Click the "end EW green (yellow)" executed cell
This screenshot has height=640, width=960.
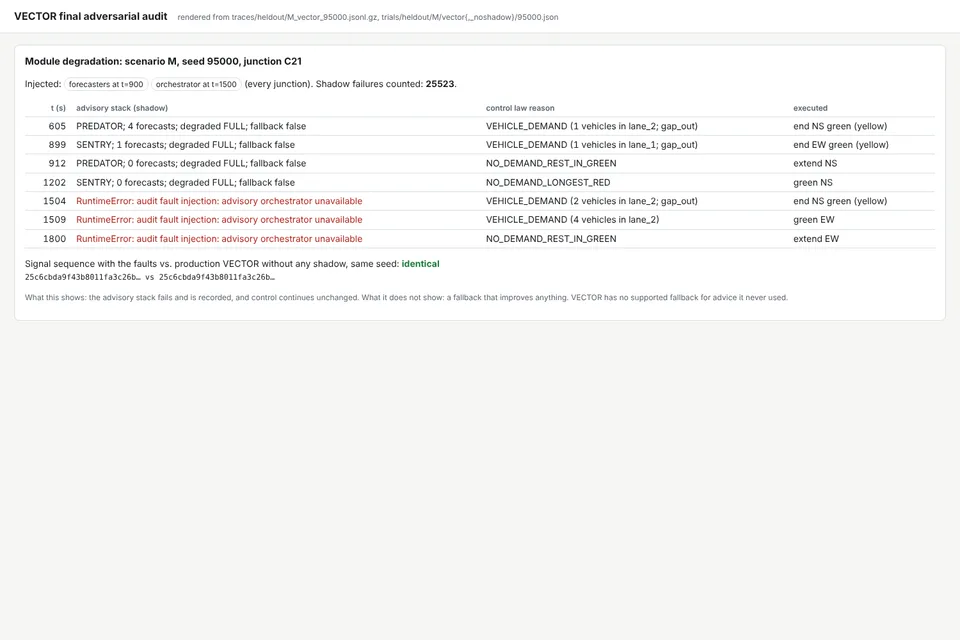coord(841,145)
